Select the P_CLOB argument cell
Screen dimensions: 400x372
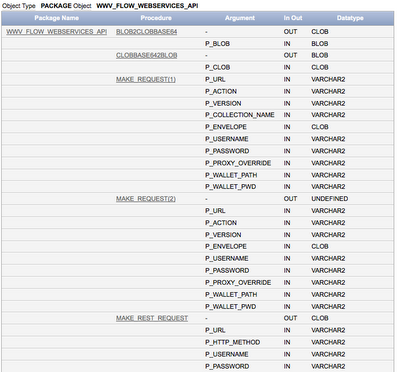[x=217, y=67]
